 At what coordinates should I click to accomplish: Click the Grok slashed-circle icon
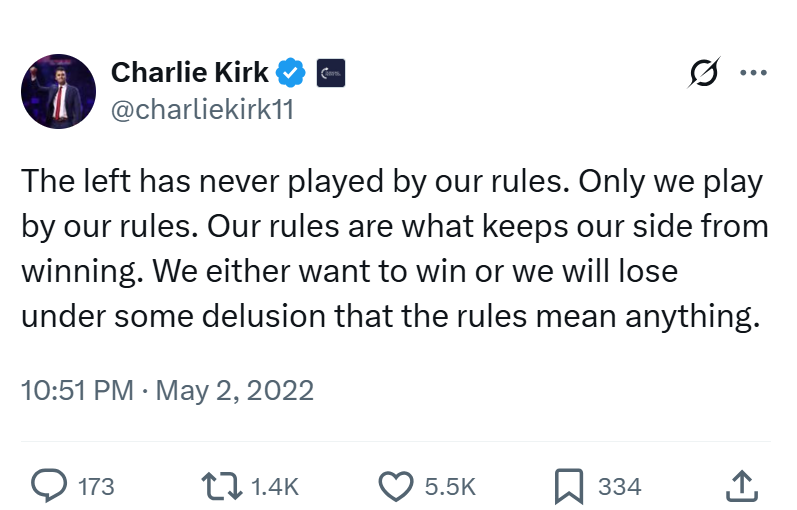point(704,72)
